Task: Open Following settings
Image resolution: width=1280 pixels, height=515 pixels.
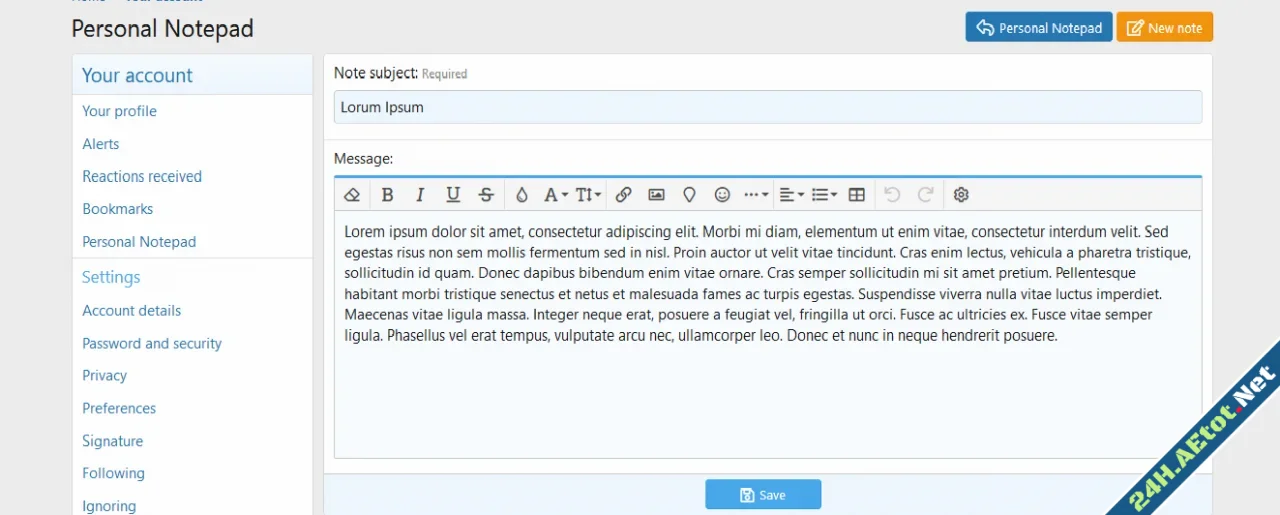Action: 113,473
